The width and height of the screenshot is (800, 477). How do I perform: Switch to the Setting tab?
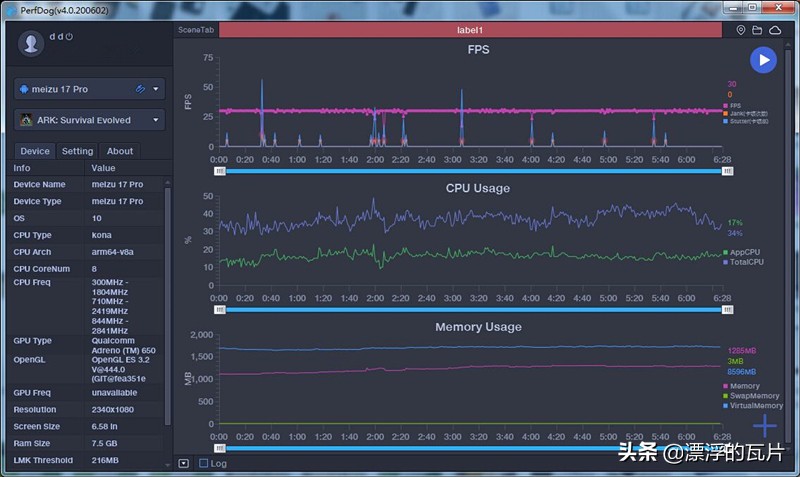[x=78, y=151]
